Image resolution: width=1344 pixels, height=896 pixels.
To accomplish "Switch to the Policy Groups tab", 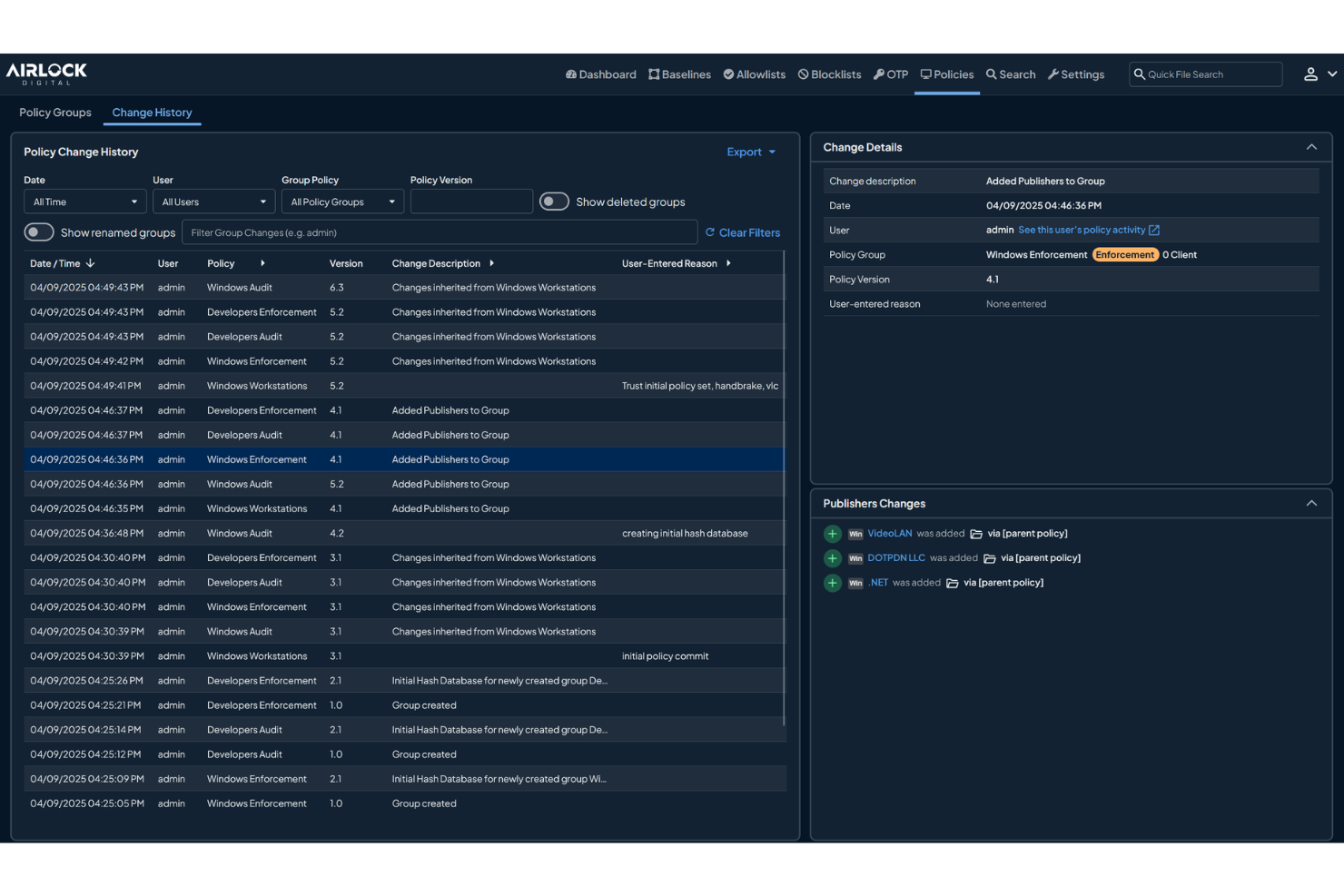I will click(54, 112).
